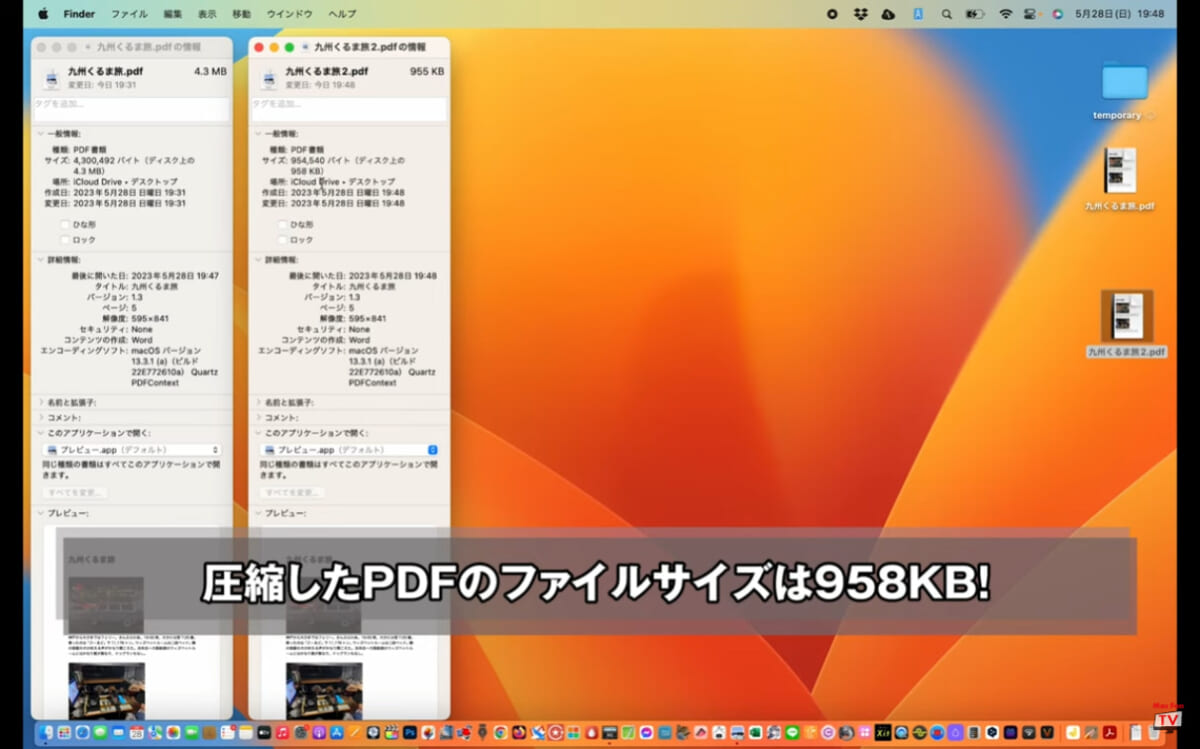Open the Apple menu
This screenshot has height=749, width=1200.
[x=43, y=14]
